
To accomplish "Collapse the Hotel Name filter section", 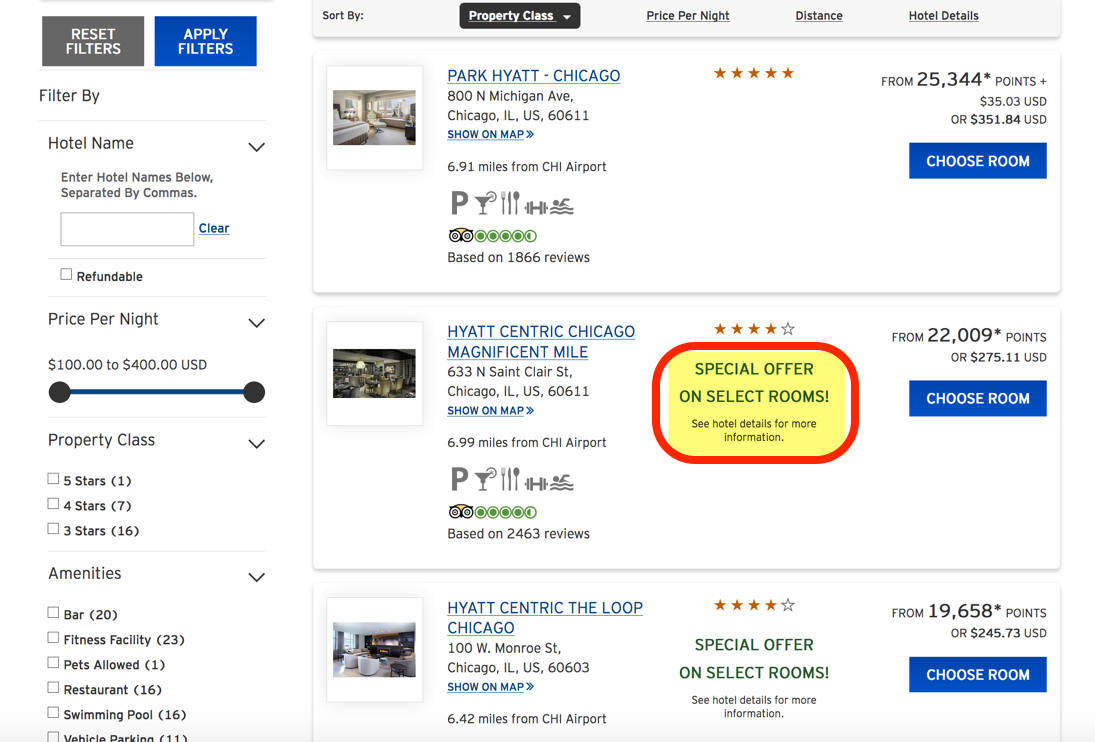I will pyautogui.click(x=256, y=147).
